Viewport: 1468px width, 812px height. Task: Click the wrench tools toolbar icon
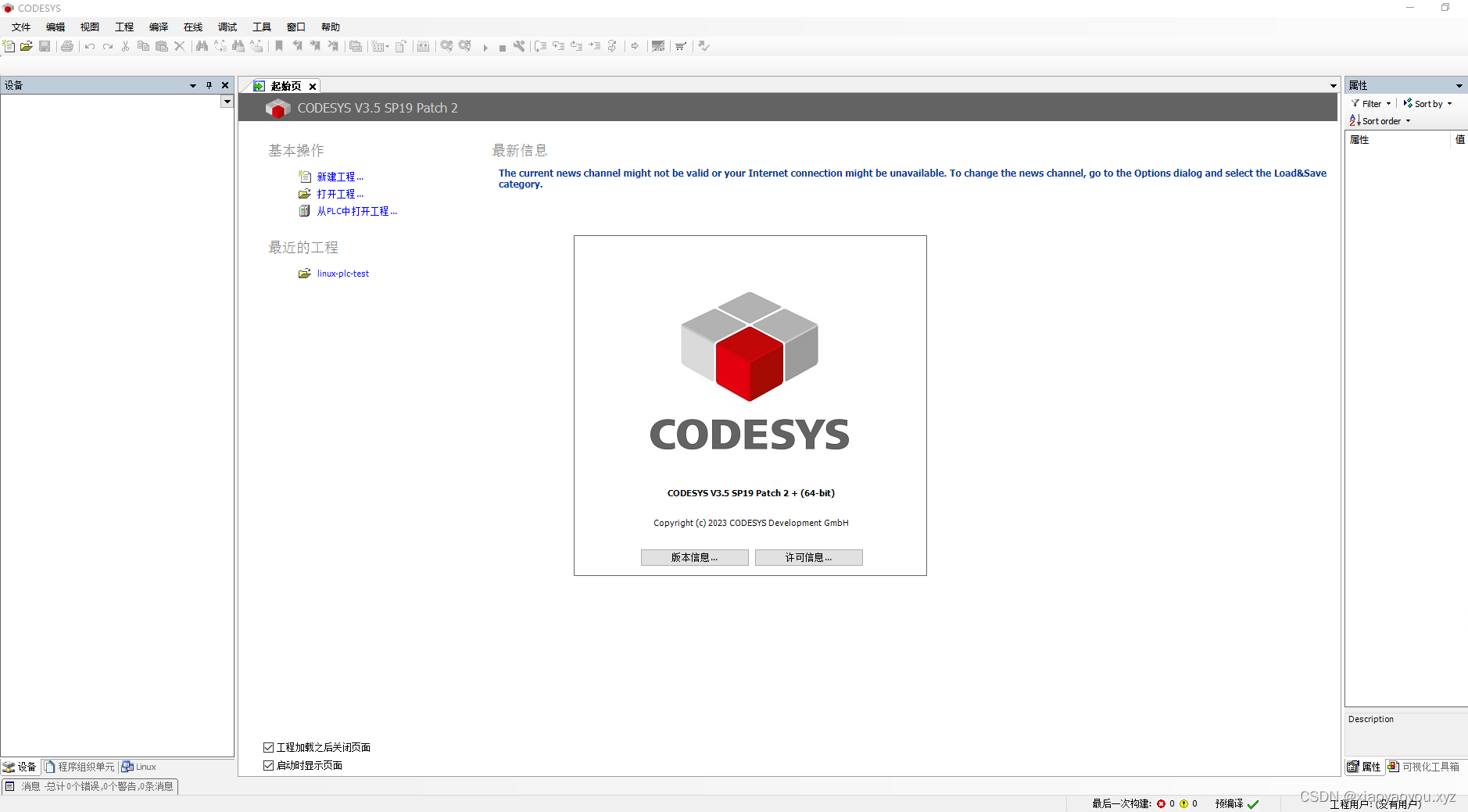(519, 46)
